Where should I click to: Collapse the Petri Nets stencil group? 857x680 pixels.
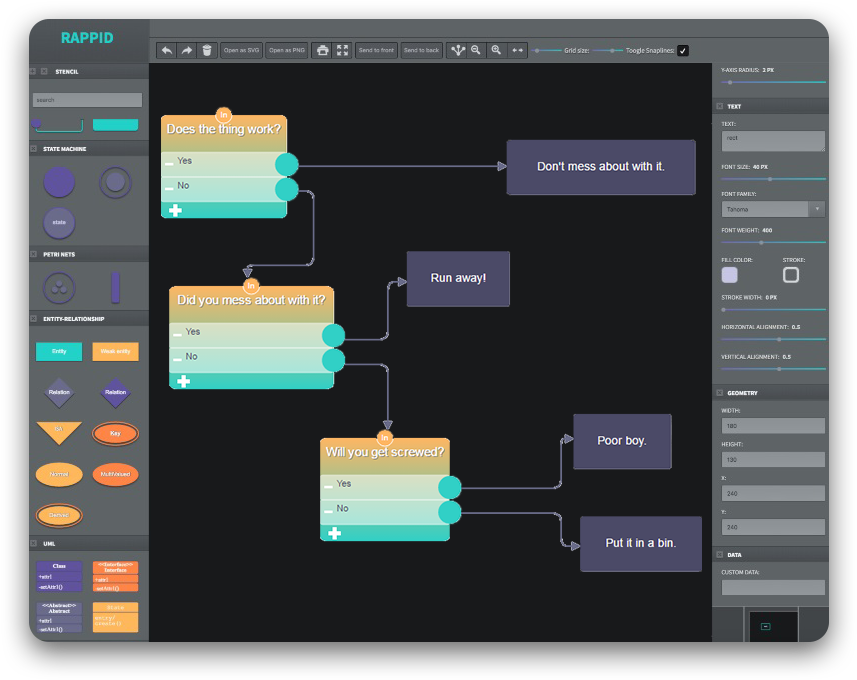point(33,254)
